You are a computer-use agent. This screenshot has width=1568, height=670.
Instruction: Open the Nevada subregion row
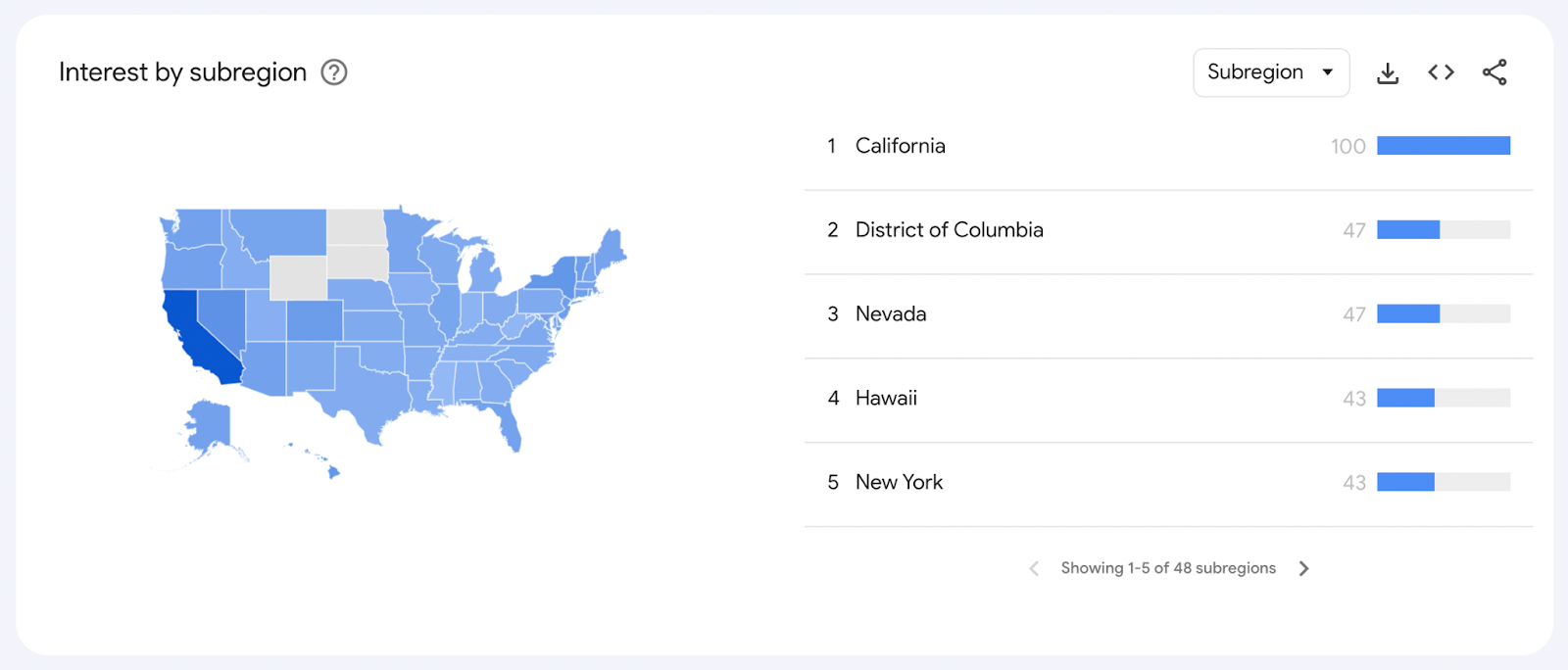(890, 314)
